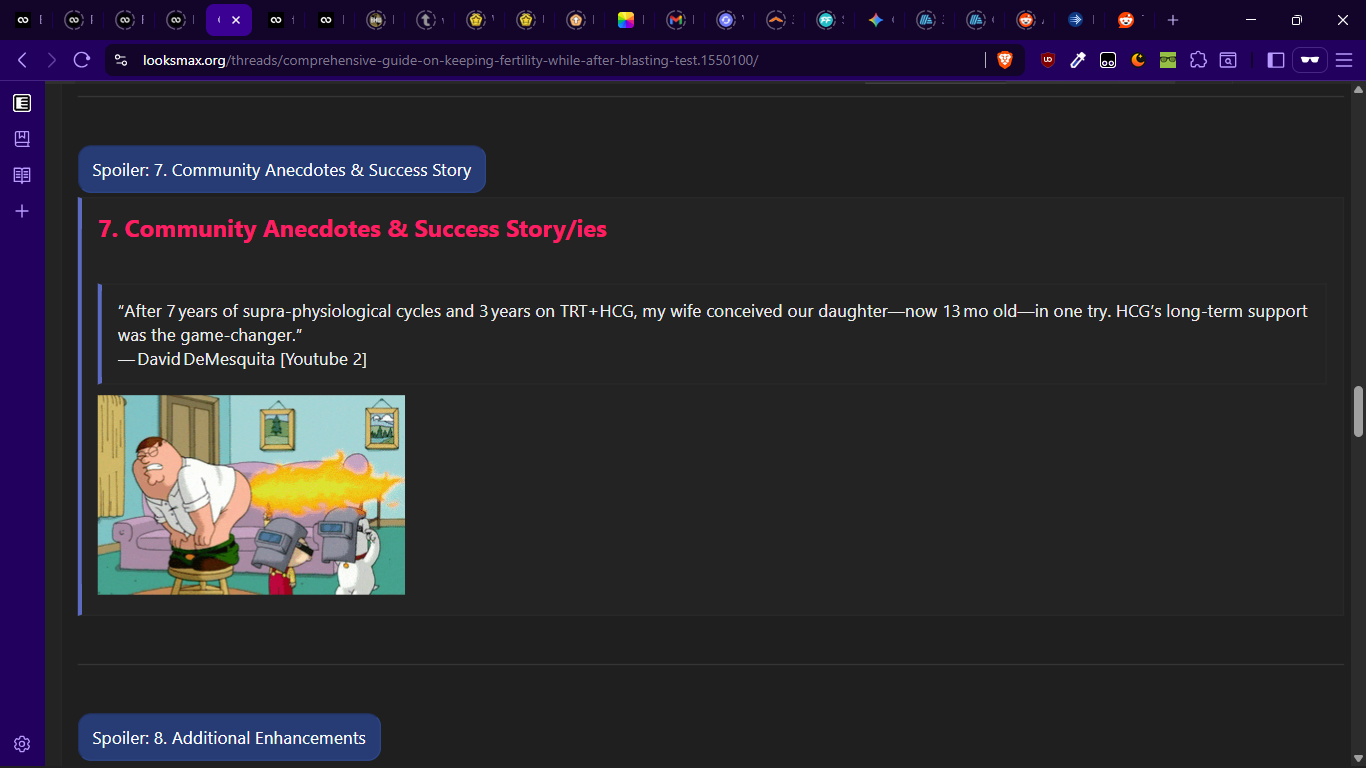Image resolution: width=1366 pixels, height=768 pixels.
Task: Open the uBlock Origin extension
Action: pos(1048,60)
